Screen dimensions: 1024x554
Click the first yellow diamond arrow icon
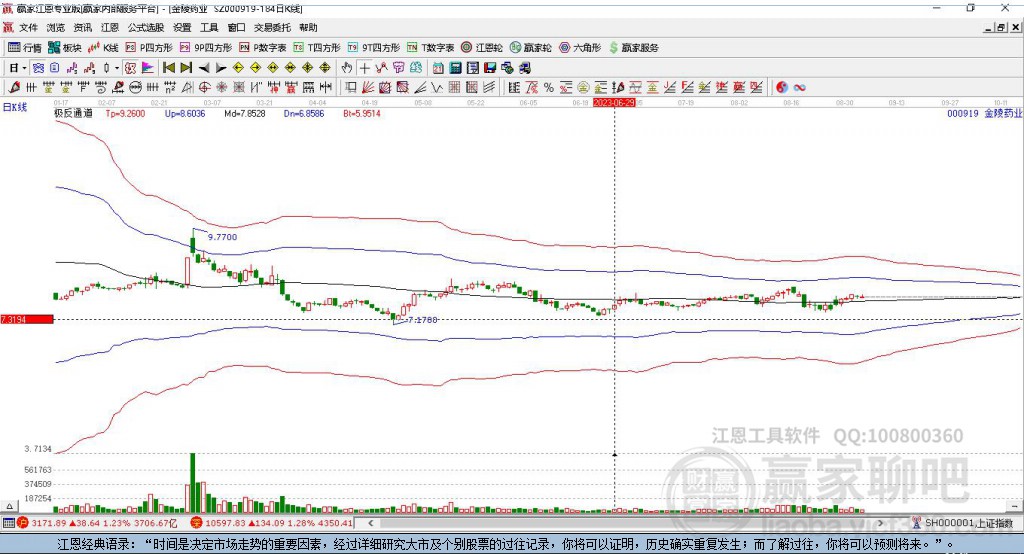pos(238,68)
